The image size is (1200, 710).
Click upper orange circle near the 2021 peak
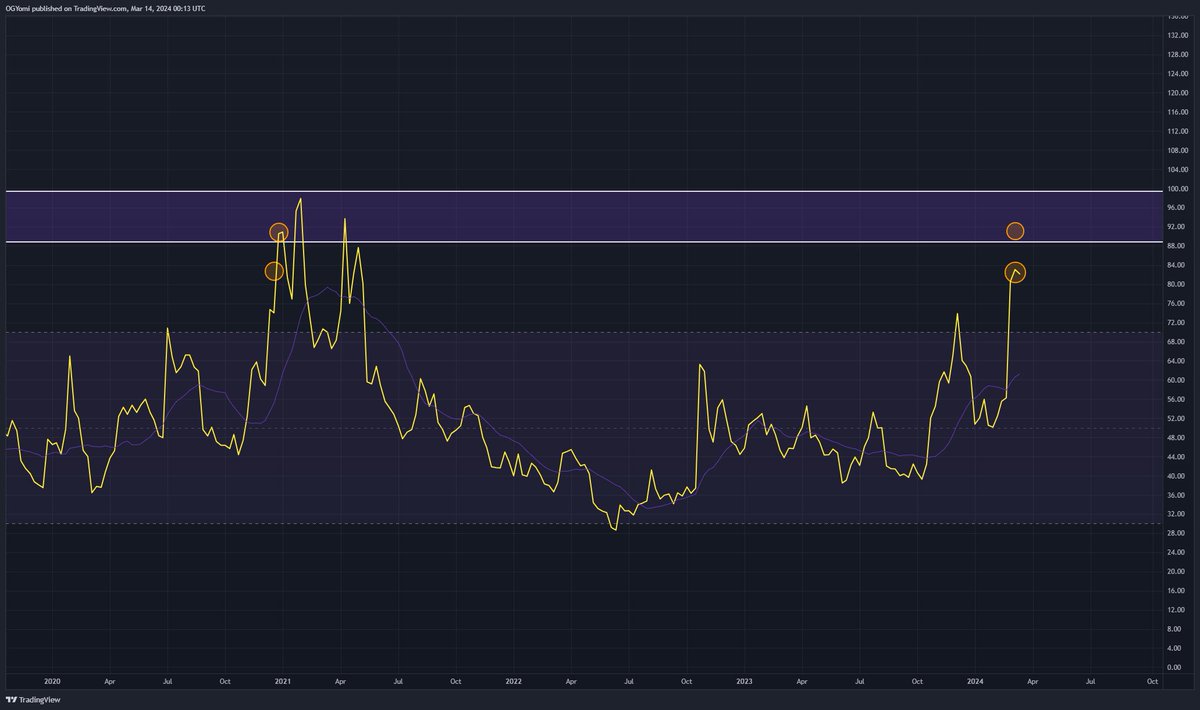(x=279, y=232)
